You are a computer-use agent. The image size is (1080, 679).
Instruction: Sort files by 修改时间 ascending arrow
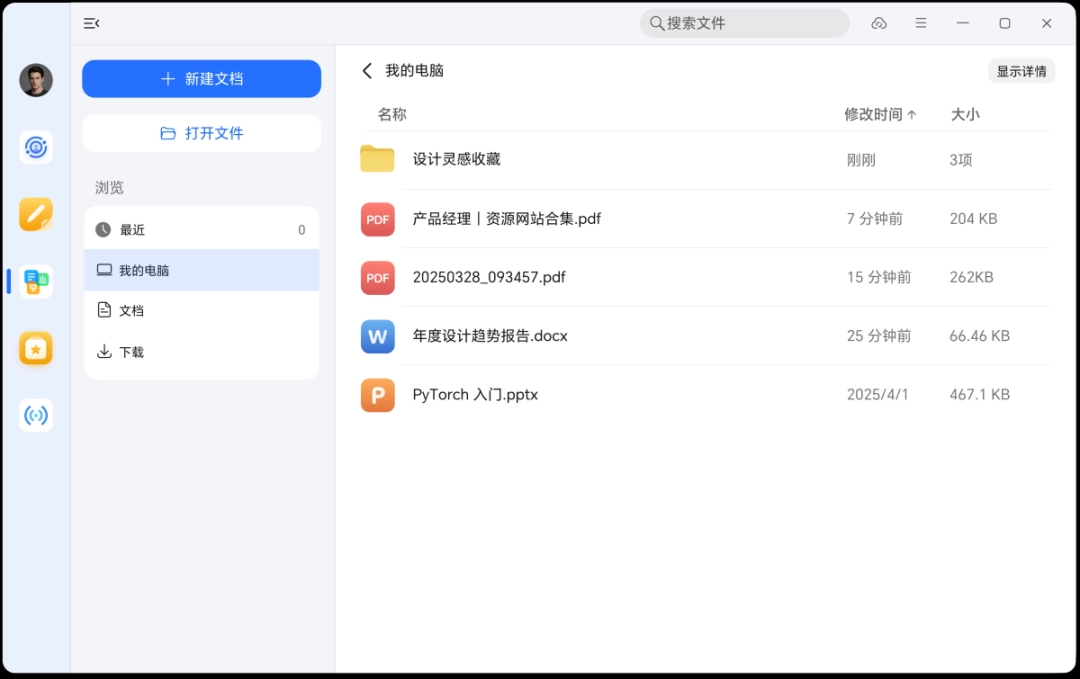tap(880, 114)
